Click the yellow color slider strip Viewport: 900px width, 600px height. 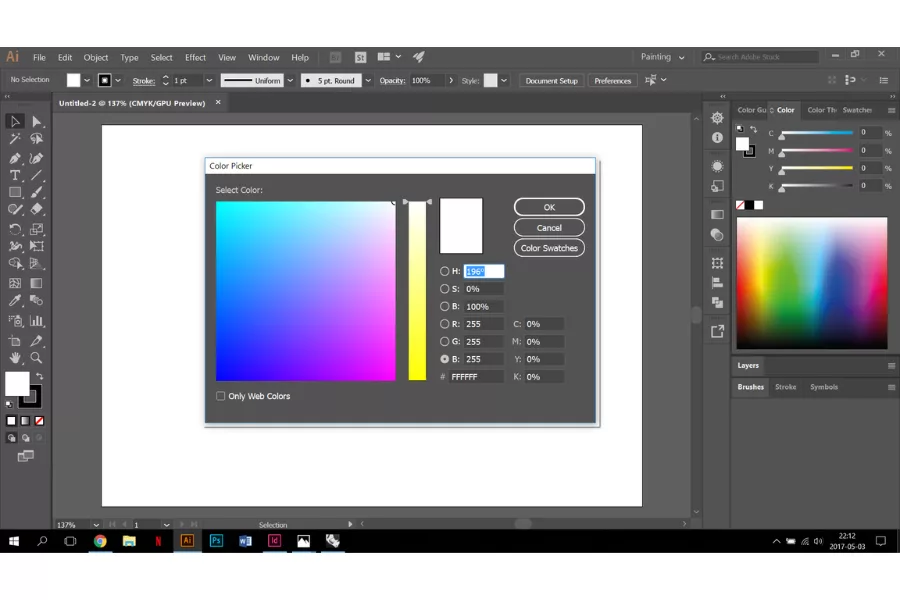tap(417, 291)
